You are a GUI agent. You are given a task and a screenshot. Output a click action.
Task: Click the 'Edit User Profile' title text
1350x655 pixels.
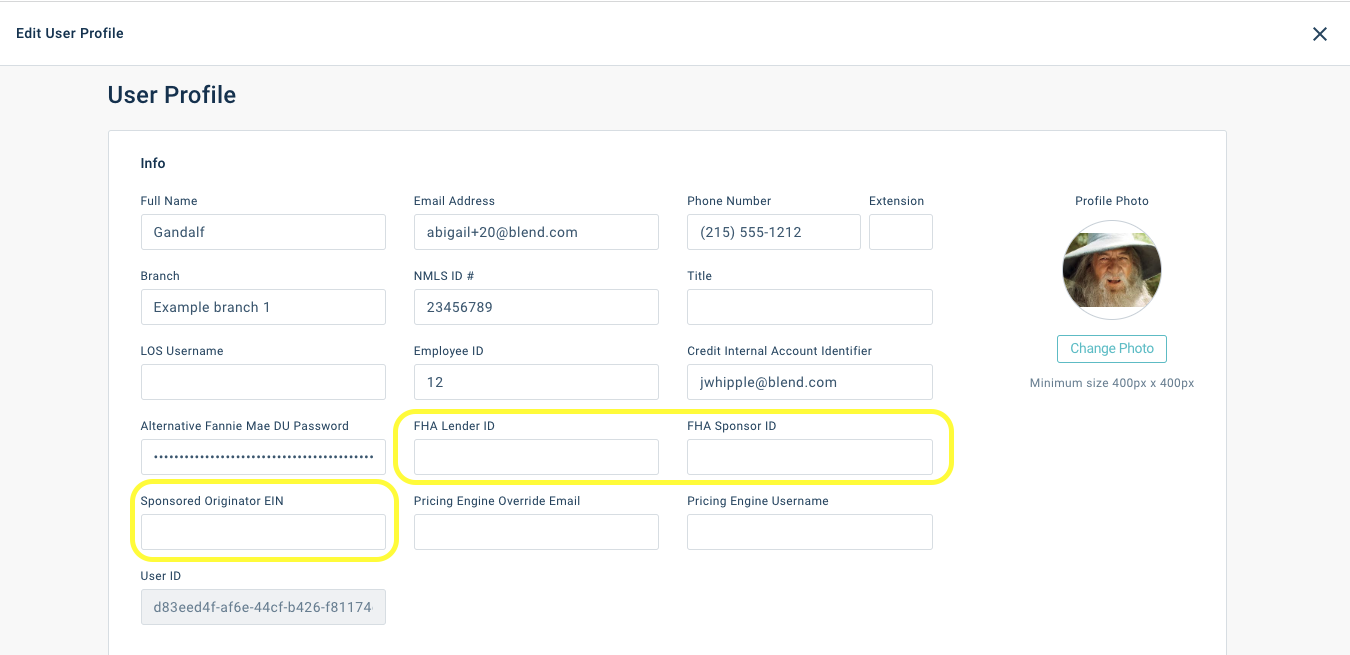70,33
